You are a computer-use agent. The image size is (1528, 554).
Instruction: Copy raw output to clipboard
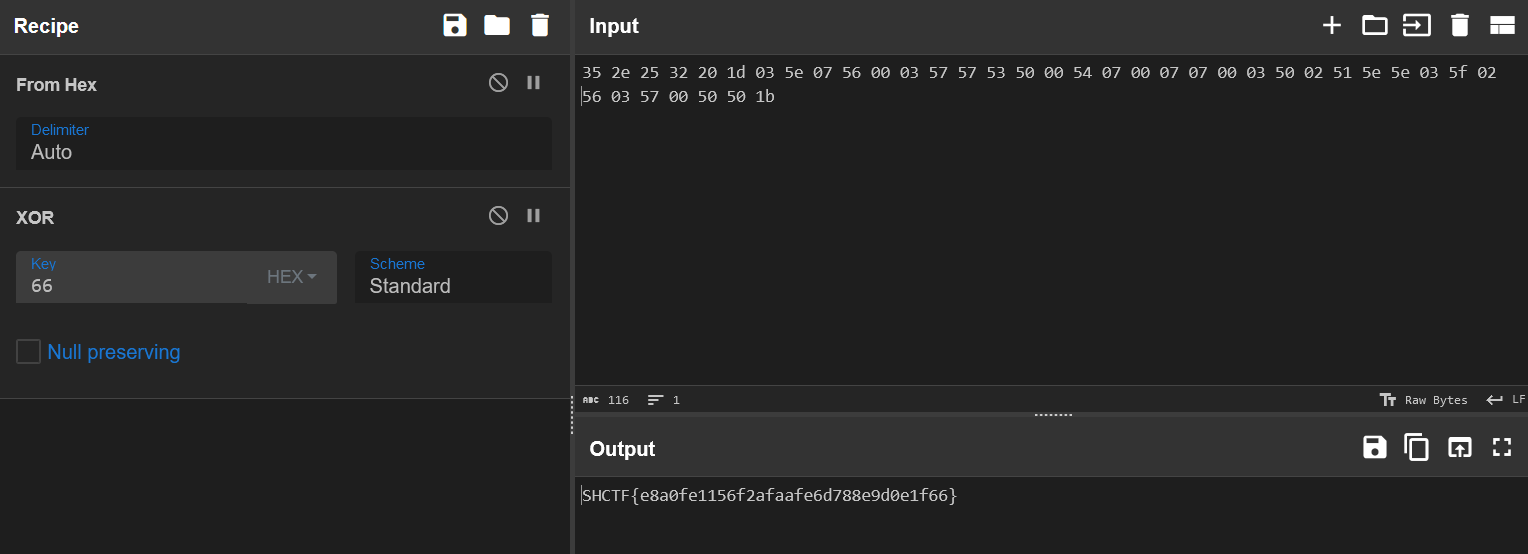click(1417, 447)
